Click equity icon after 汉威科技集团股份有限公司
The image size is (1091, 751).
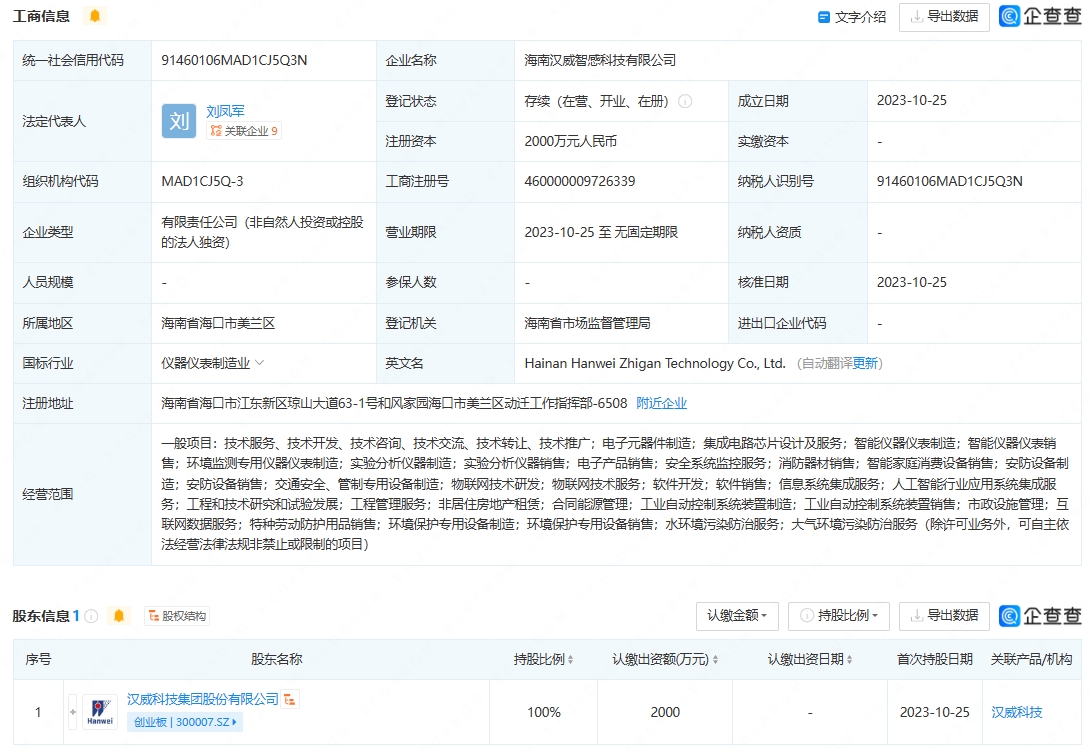pos(289,699)
